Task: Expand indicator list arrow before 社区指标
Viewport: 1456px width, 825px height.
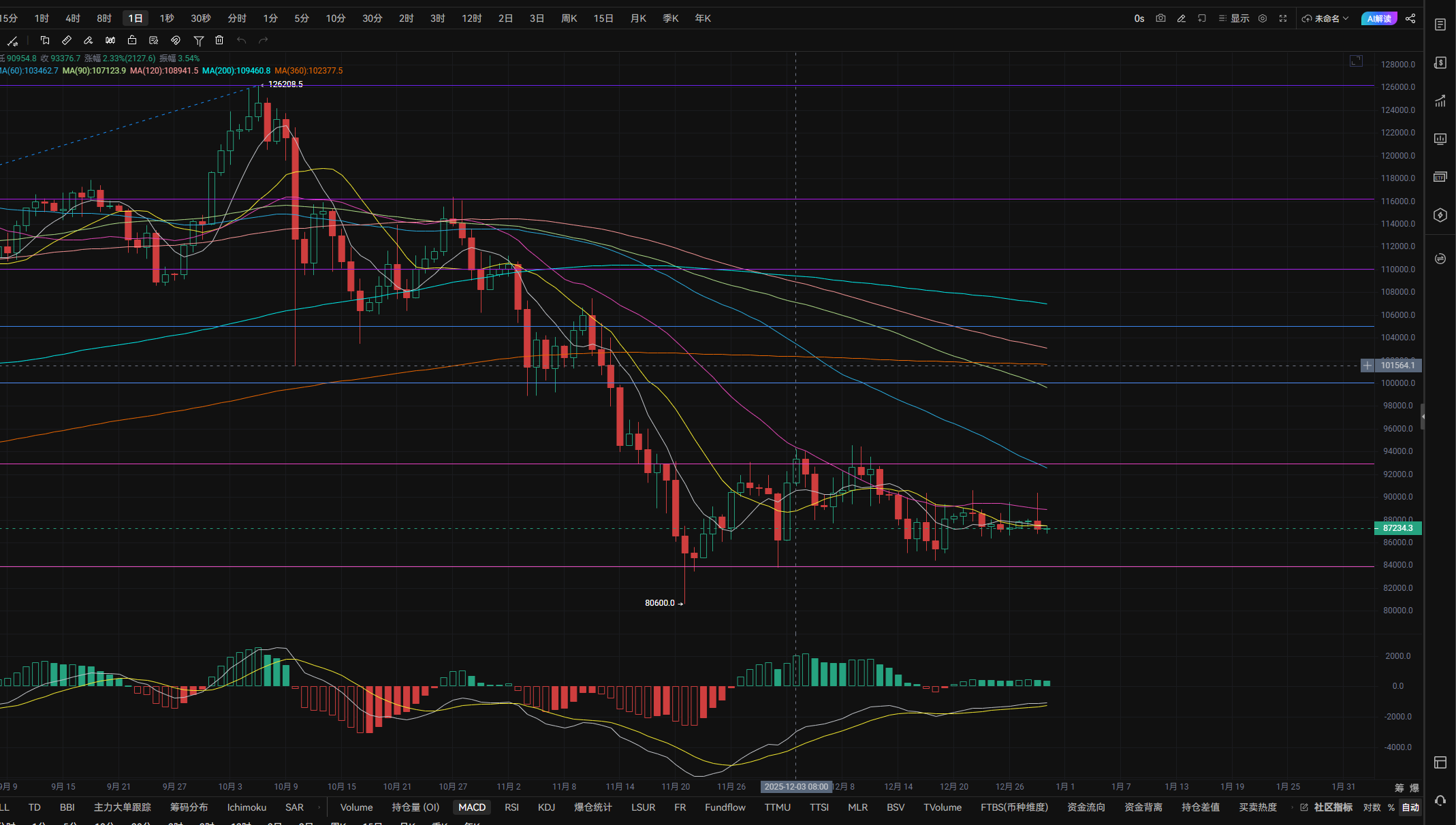Action: [x=1292, y=807]
